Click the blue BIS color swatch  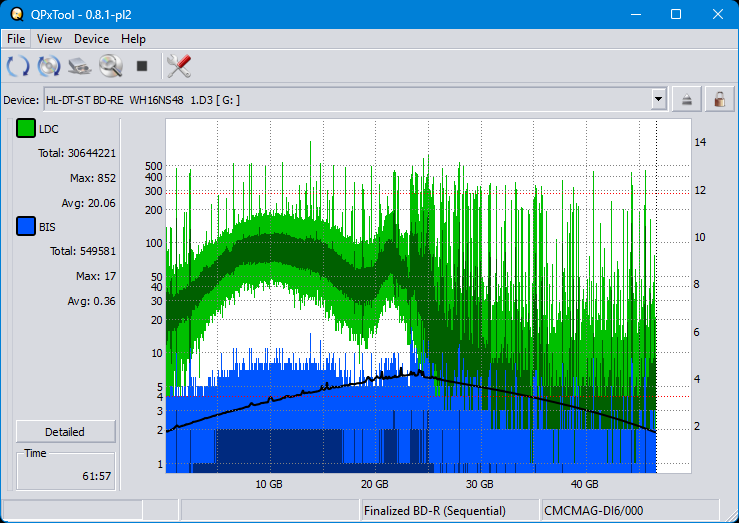[x=26, y=227]
